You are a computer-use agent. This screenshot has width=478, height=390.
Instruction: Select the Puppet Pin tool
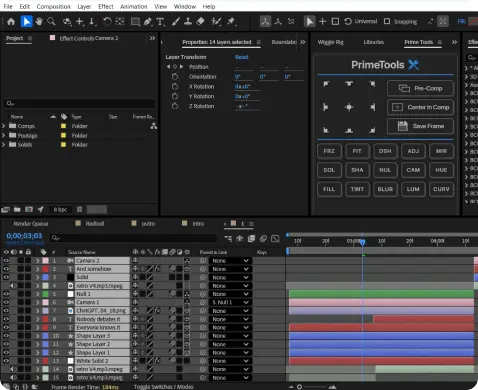(x=231, y=22)
